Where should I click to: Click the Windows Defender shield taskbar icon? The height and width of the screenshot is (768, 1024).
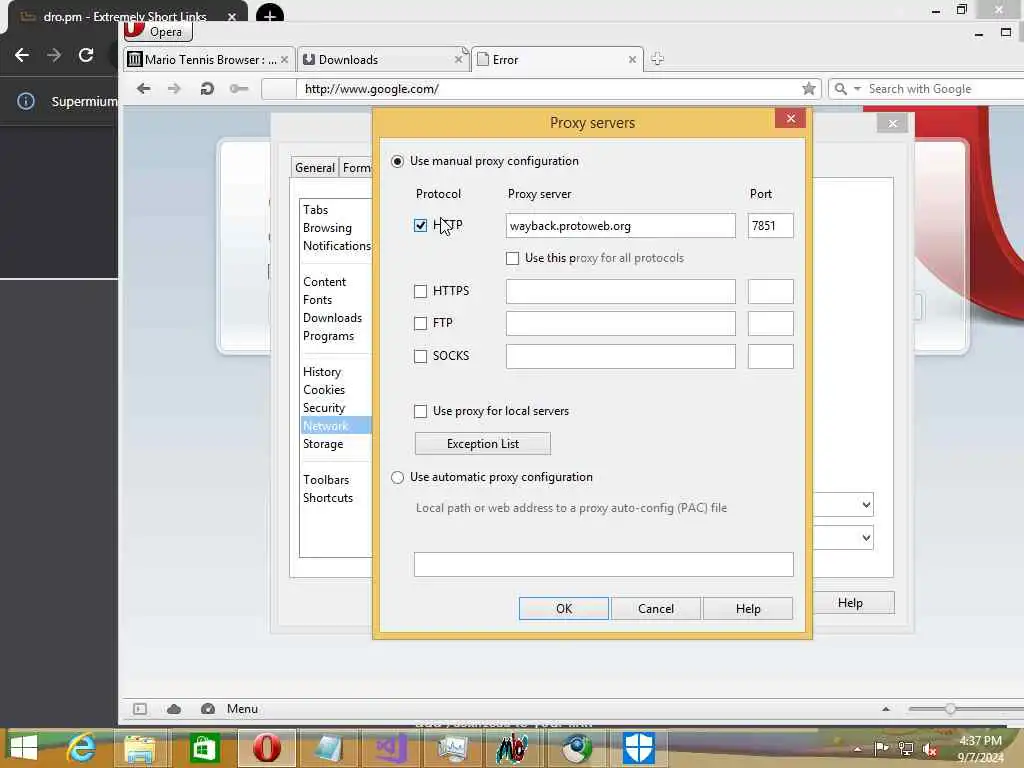coord(638,748)
